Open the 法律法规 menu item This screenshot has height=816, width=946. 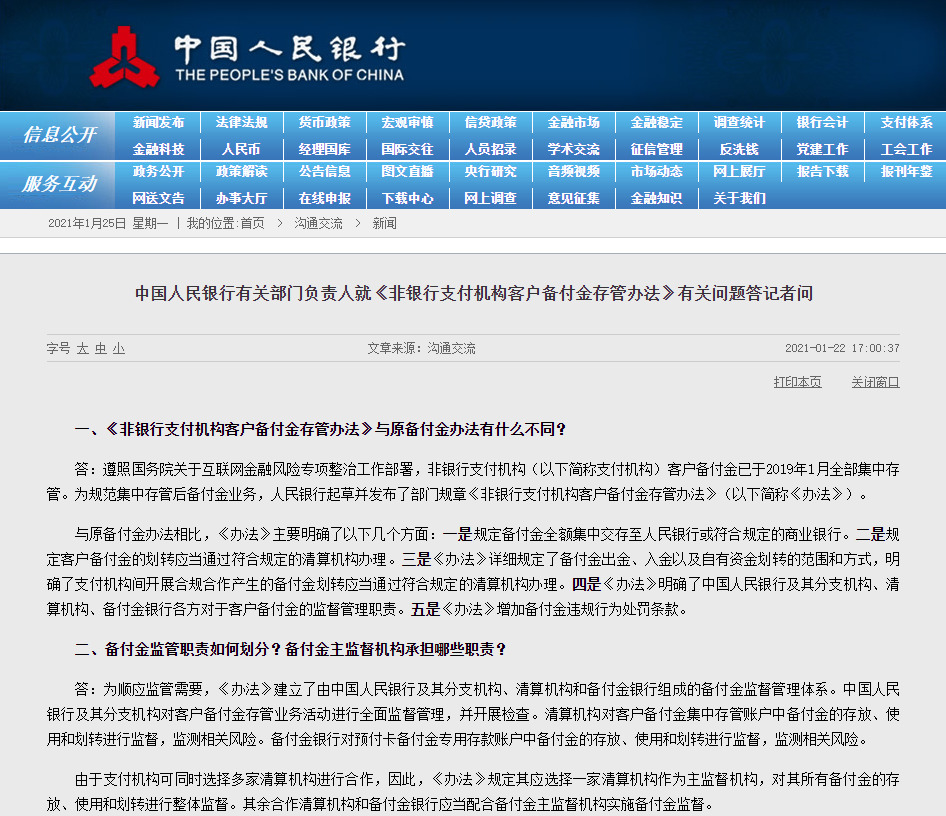click(241, 122)
